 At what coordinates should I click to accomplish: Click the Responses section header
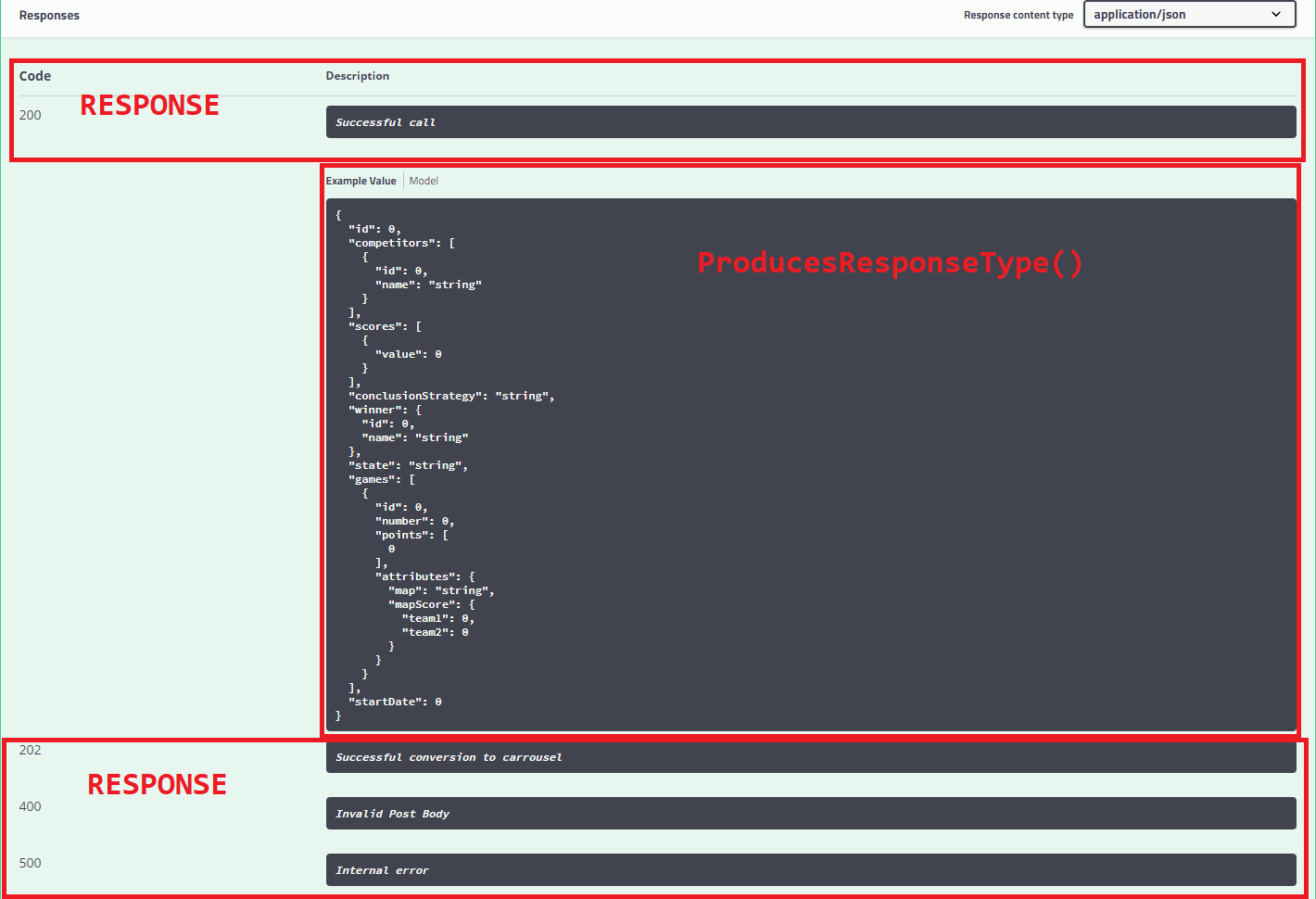coord(49,15)
